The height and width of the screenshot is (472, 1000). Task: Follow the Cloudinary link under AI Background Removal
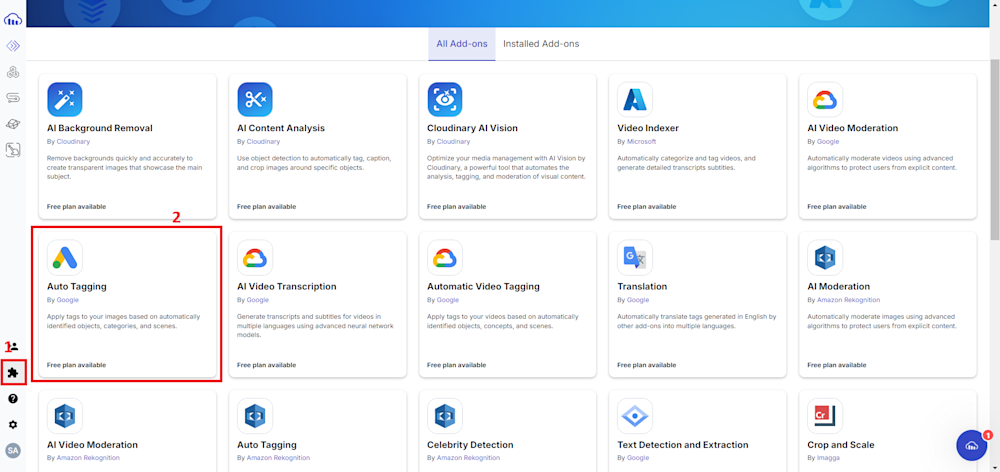coord(73,142)
